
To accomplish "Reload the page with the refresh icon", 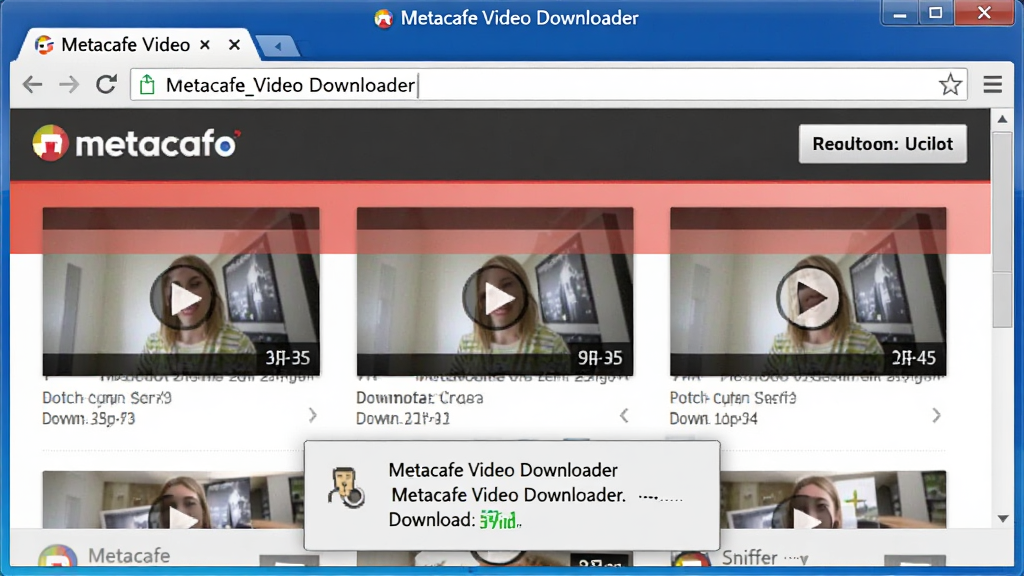I will (x=106, y=84).
